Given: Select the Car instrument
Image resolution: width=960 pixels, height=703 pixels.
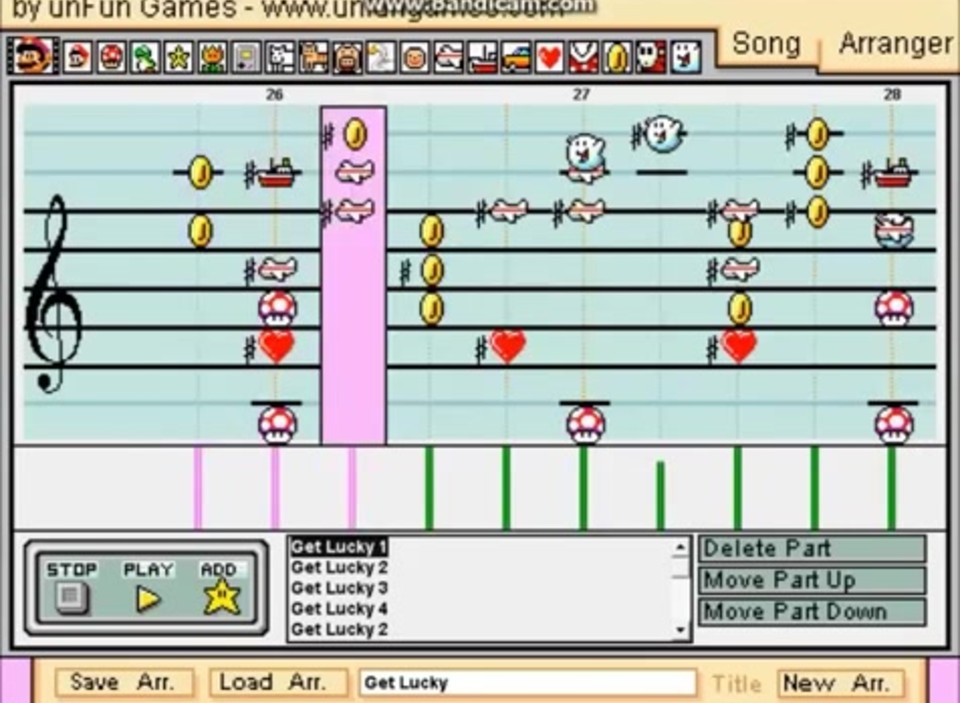Looking at the screenshot, I should click(x=516, y=58).
